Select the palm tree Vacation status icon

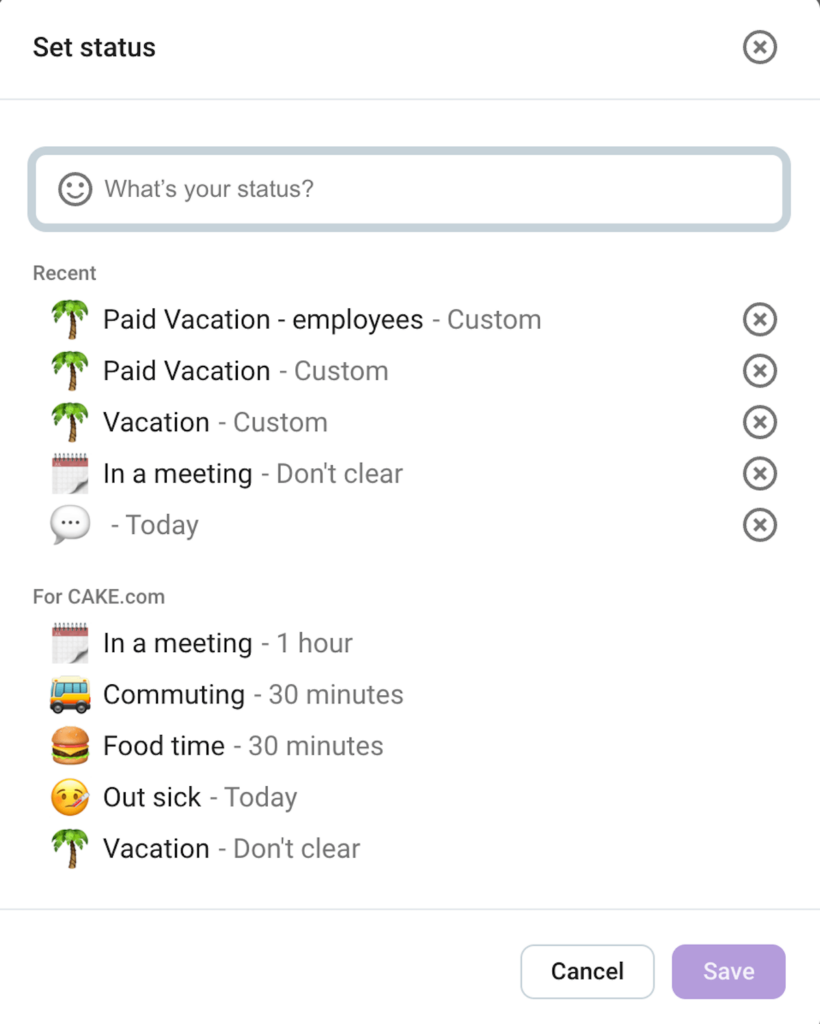[x=68, y=422]
